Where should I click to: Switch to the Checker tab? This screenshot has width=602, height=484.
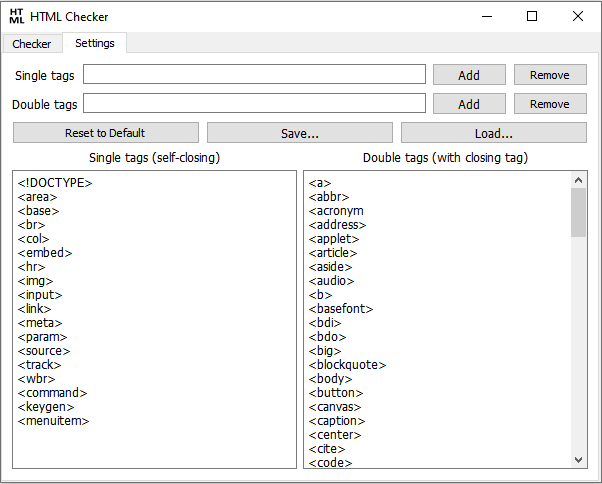pyautogui.click(x=32, y=44)
